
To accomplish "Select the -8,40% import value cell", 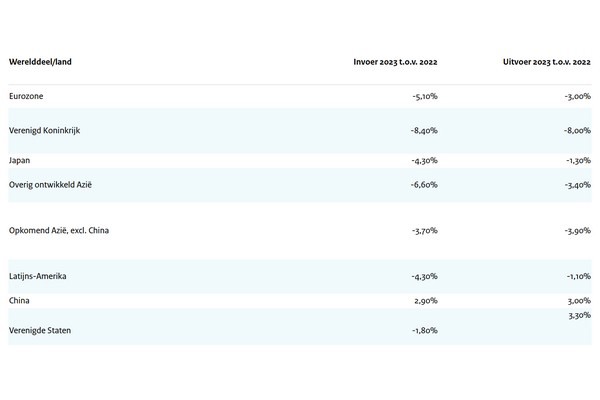I will tap(424, 130).
